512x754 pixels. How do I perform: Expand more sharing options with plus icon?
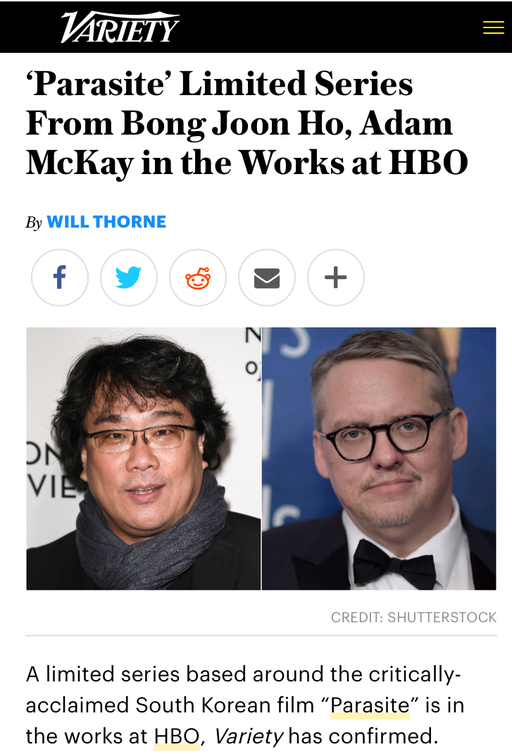click(x=336, y=277)
